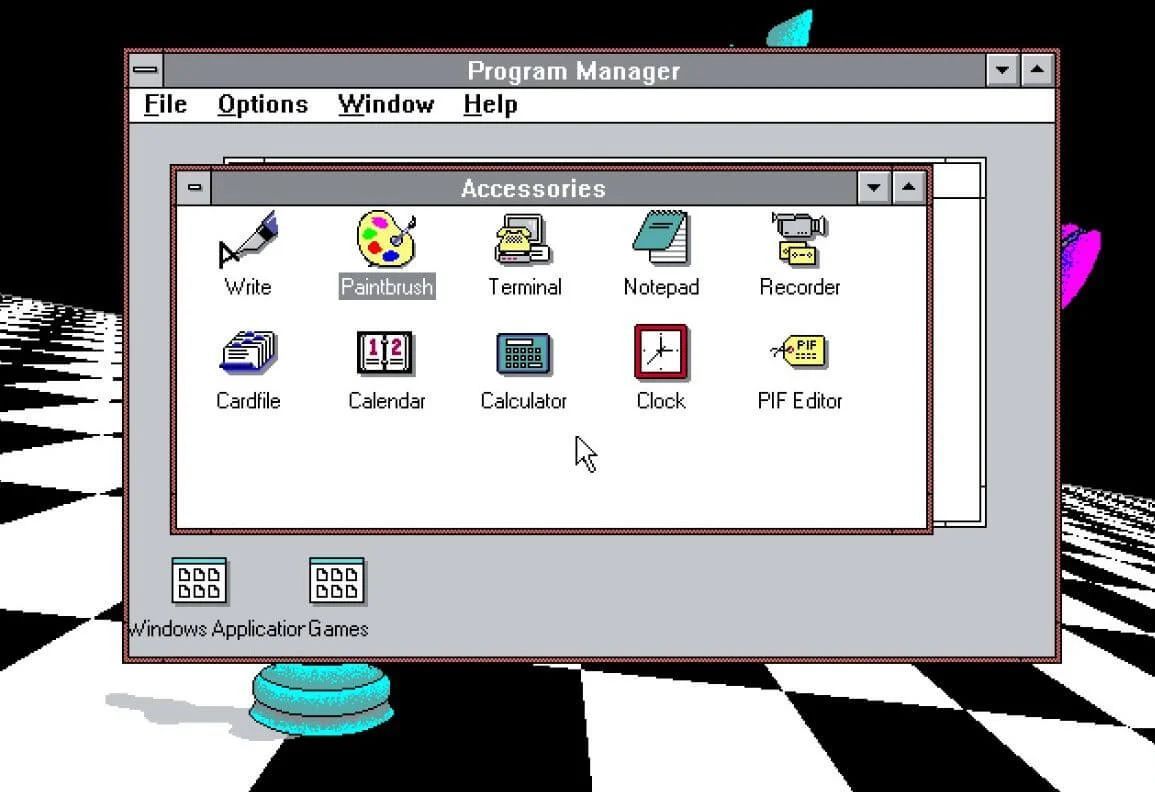Image resolution: width=1155 pixels, height=792 pixels.
Task: Click the Notepad icon
Action: [x=661, y=240]
